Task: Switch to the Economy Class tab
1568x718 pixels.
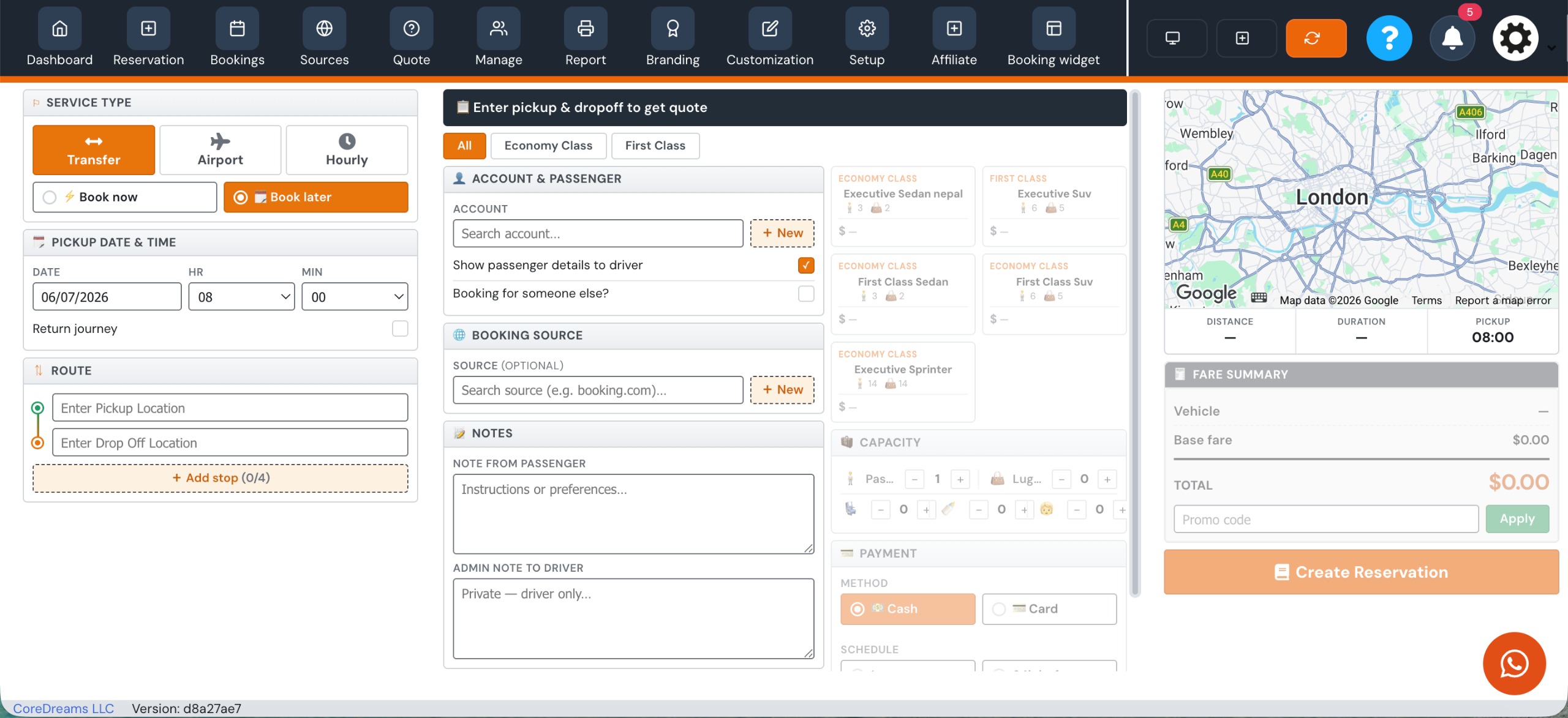Action: [x=548, y=146]
